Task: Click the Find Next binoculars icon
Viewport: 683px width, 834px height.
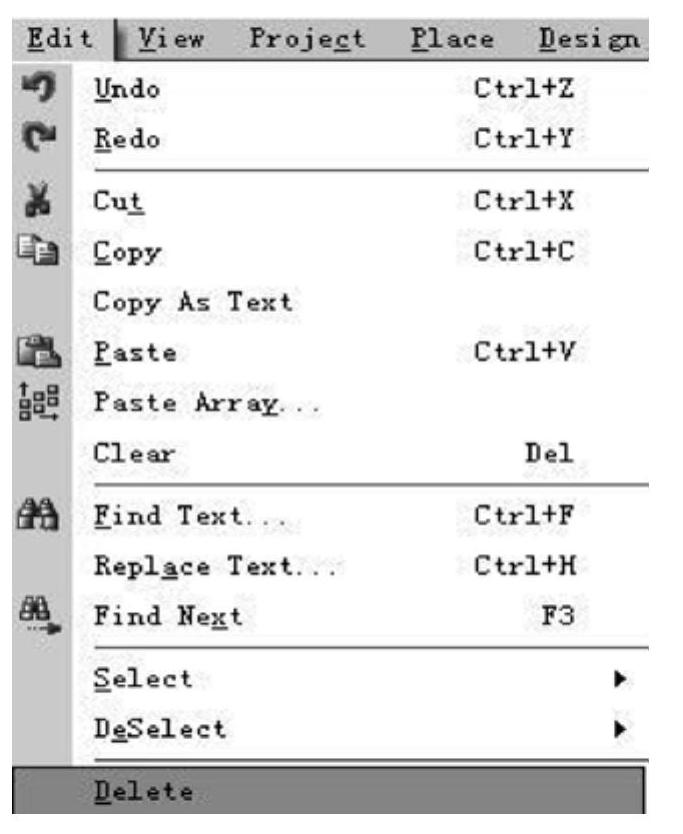Action: [39, 616]
